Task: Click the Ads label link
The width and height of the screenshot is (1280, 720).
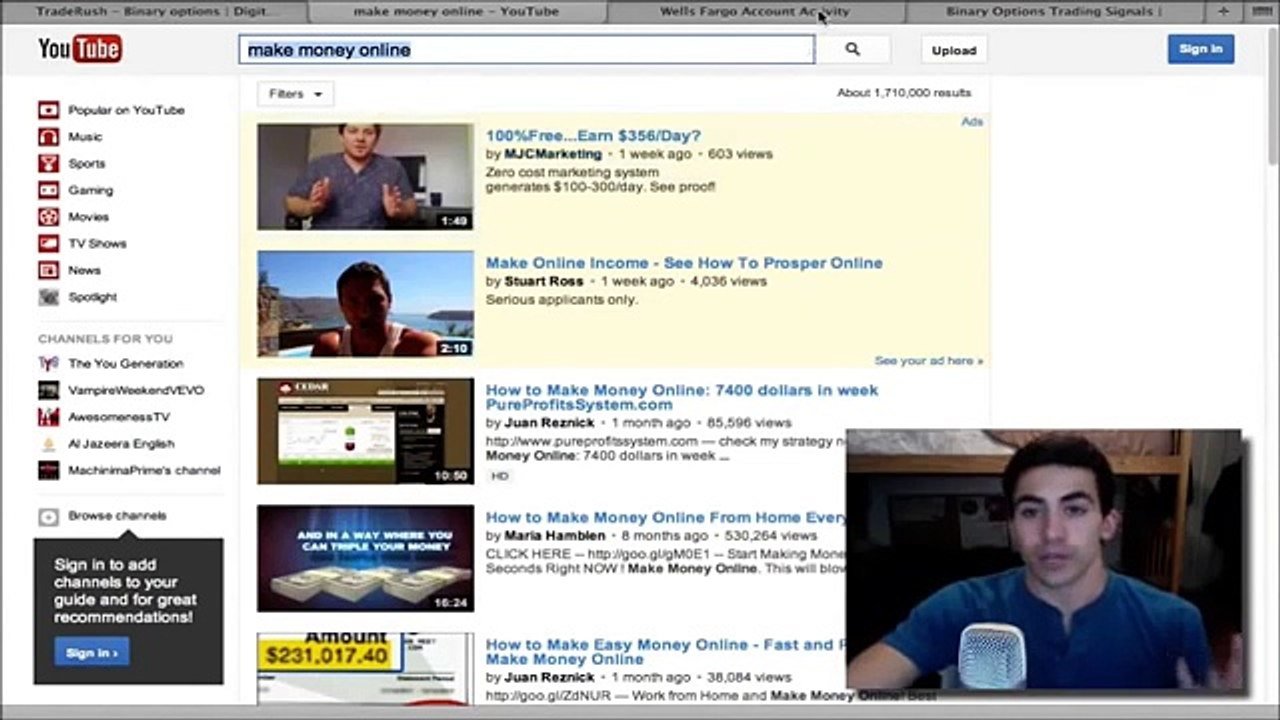Action: [x=972, y=122]
